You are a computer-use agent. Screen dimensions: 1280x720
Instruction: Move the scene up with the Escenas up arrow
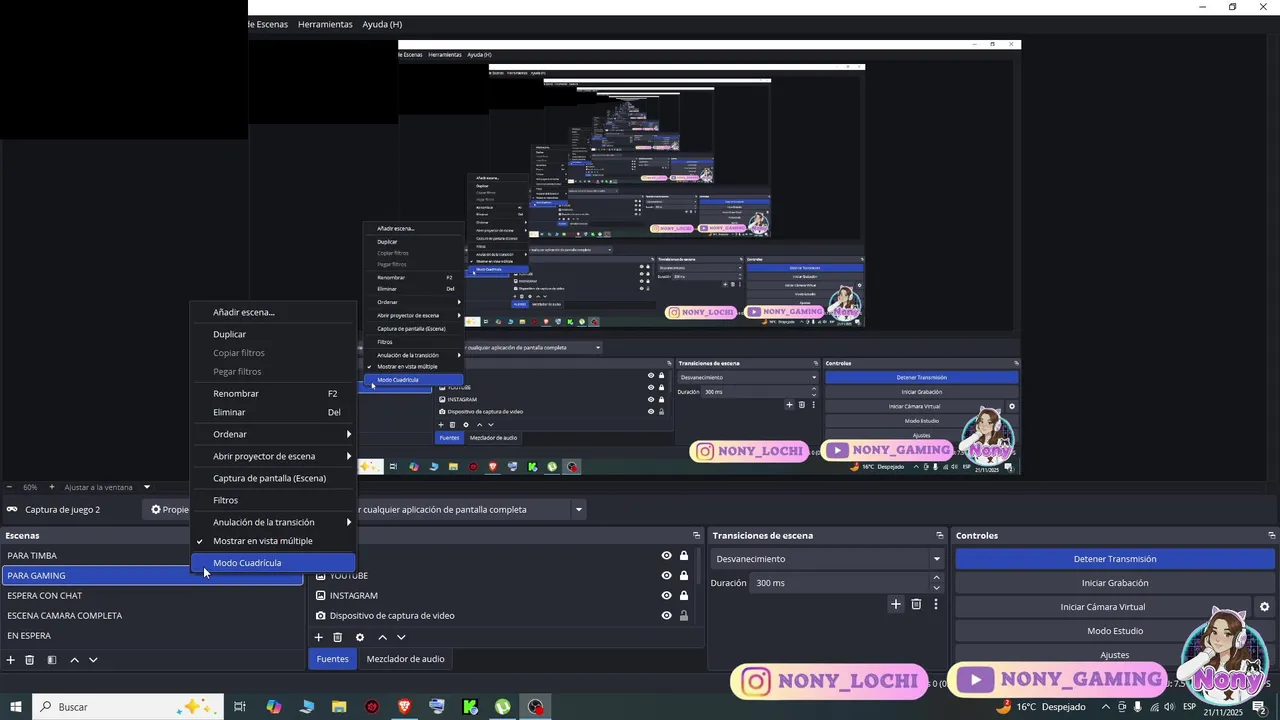click(x=74, y=660)
